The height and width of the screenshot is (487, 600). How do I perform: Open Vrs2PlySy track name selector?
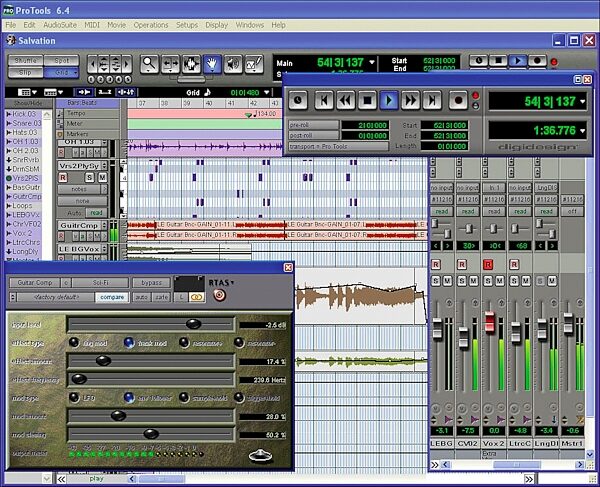tap(83, 166)
